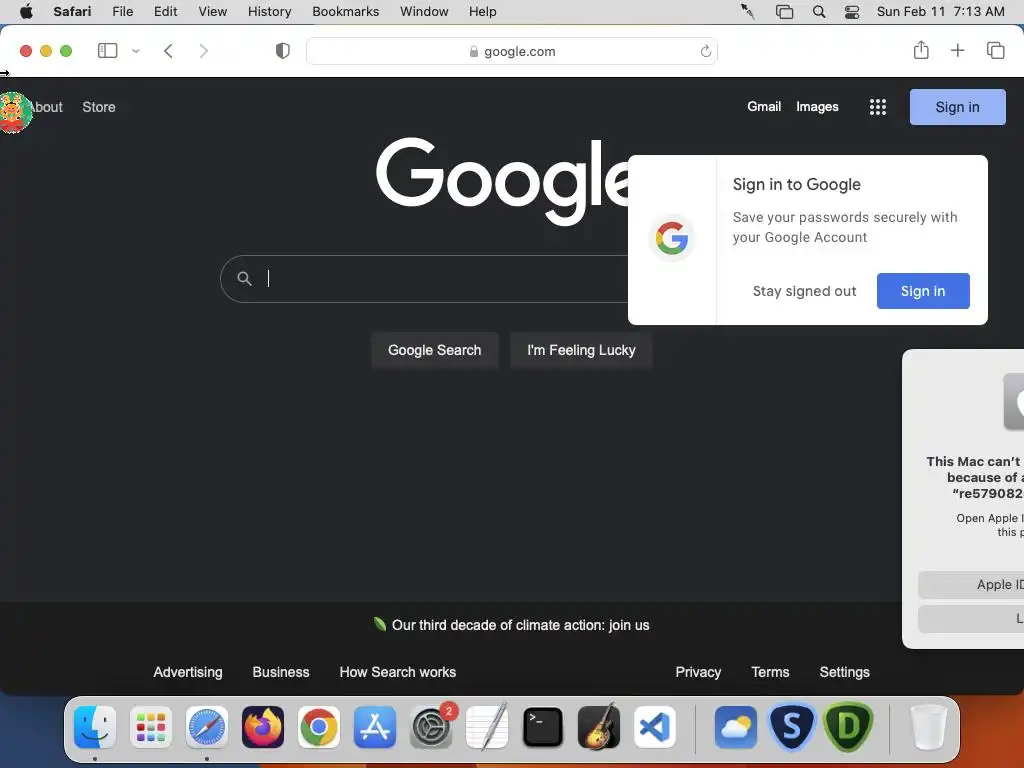Launch Firefox from the Dock
This screenshot has height=768, width=1024.
point(263,727)
